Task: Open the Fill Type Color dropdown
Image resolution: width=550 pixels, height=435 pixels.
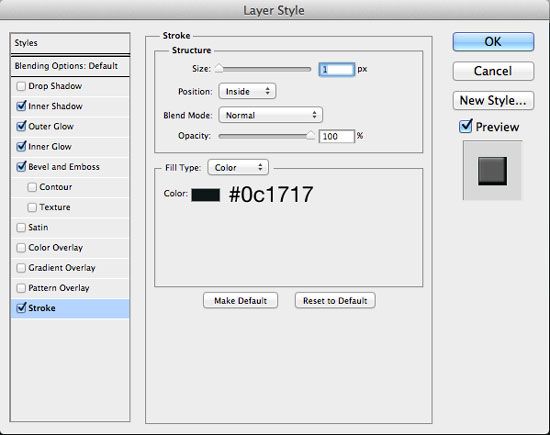Action: 238,167
